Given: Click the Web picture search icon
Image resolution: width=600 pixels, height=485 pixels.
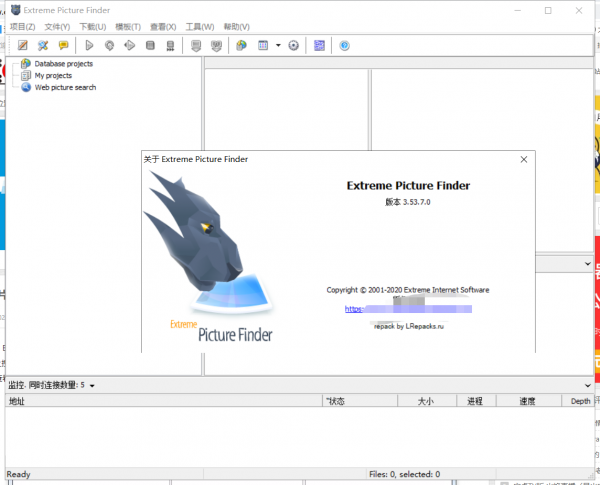Looking at the screenshot, I should click(x=26, y=87).
